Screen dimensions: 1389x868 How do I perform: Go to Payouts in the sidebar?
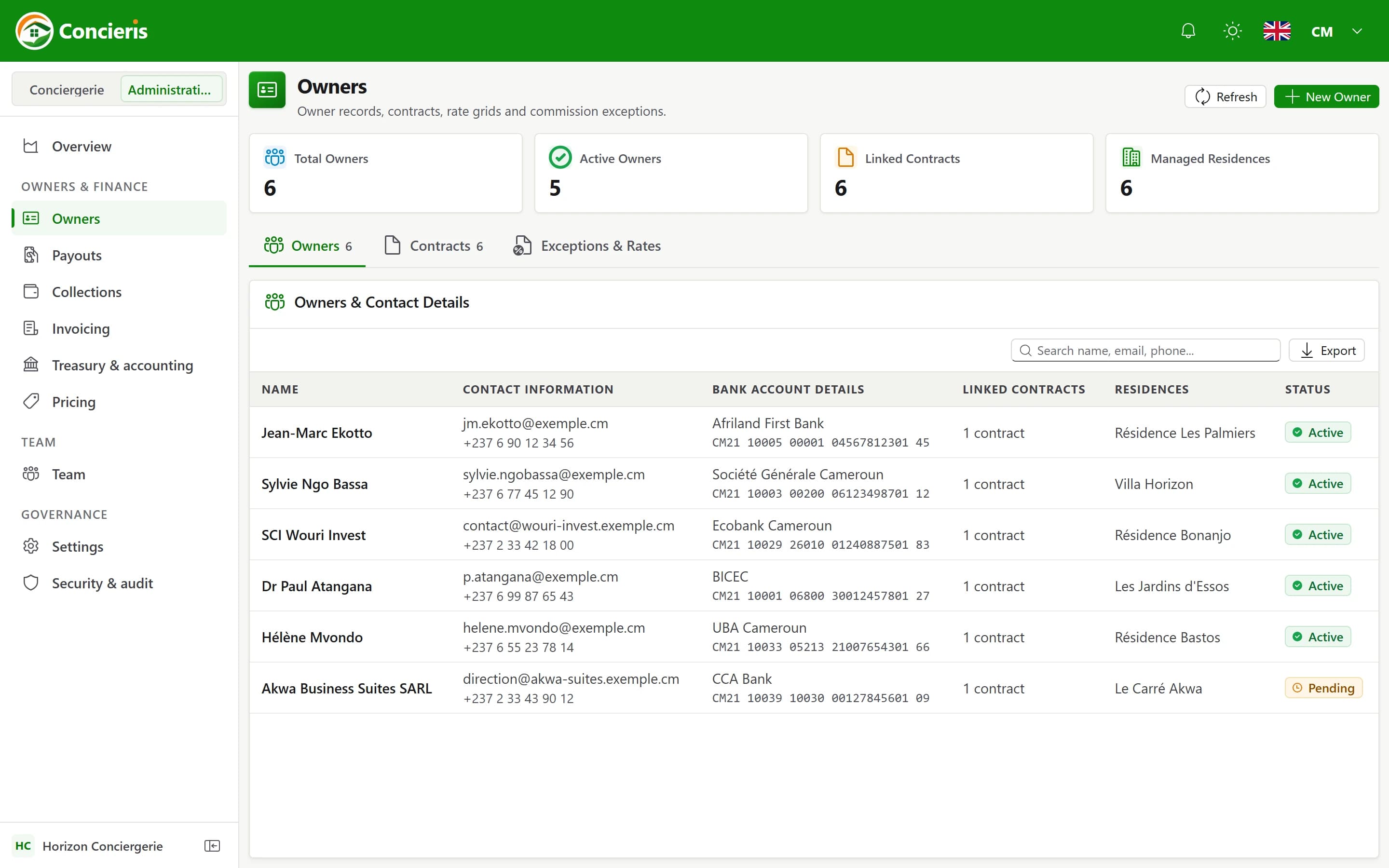(x=119, y=255)
